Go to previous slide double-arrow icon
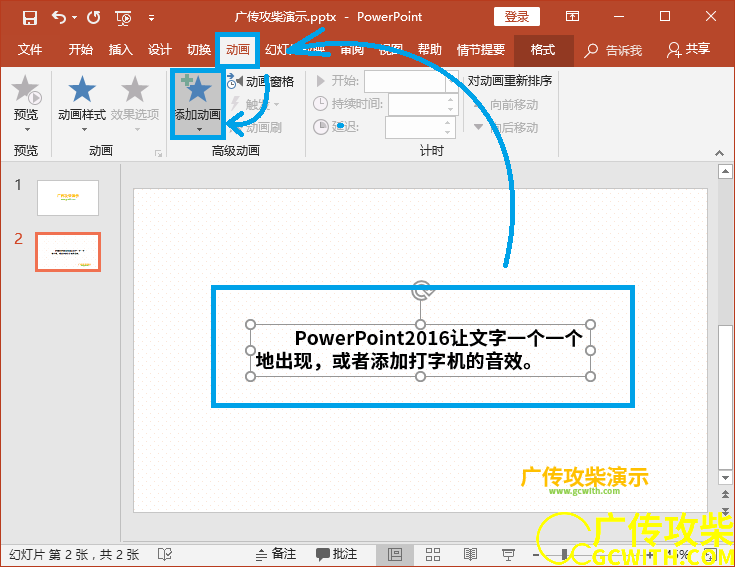 click(725, 494)
